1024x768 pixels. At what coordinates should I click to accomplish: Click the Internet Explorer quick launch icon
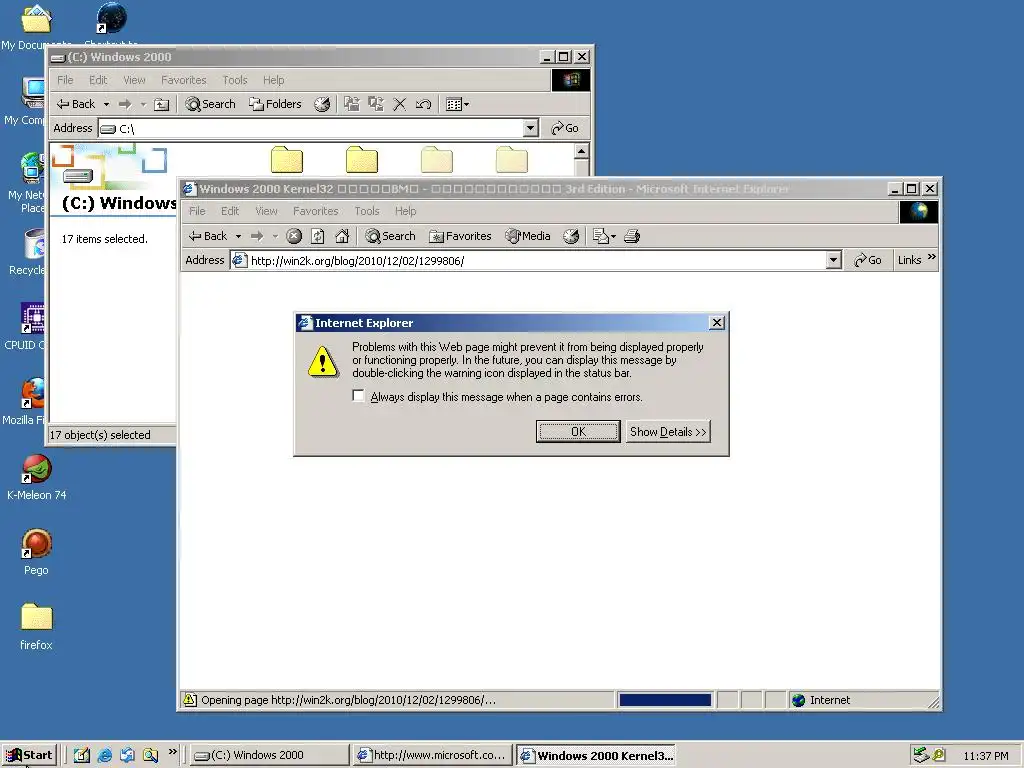pos(104,755)
